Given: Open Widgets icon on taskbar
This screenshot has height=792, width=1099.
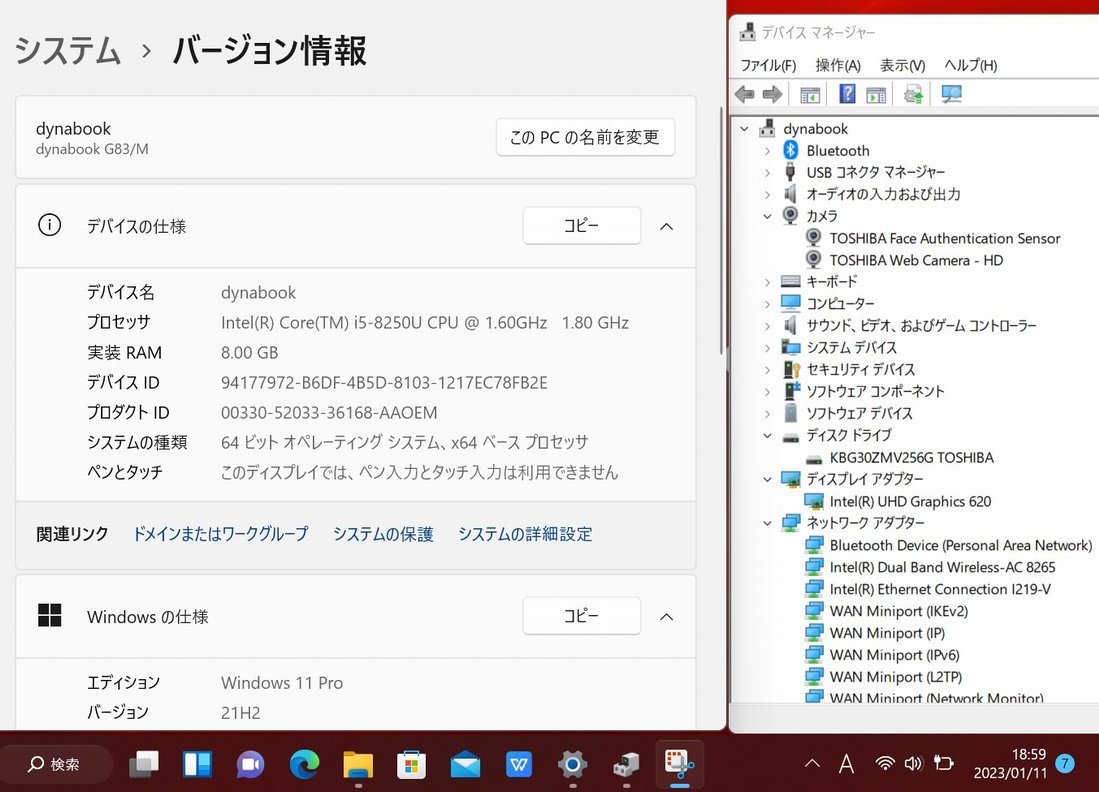Looking at the screenshot, I should coord(198,764).
